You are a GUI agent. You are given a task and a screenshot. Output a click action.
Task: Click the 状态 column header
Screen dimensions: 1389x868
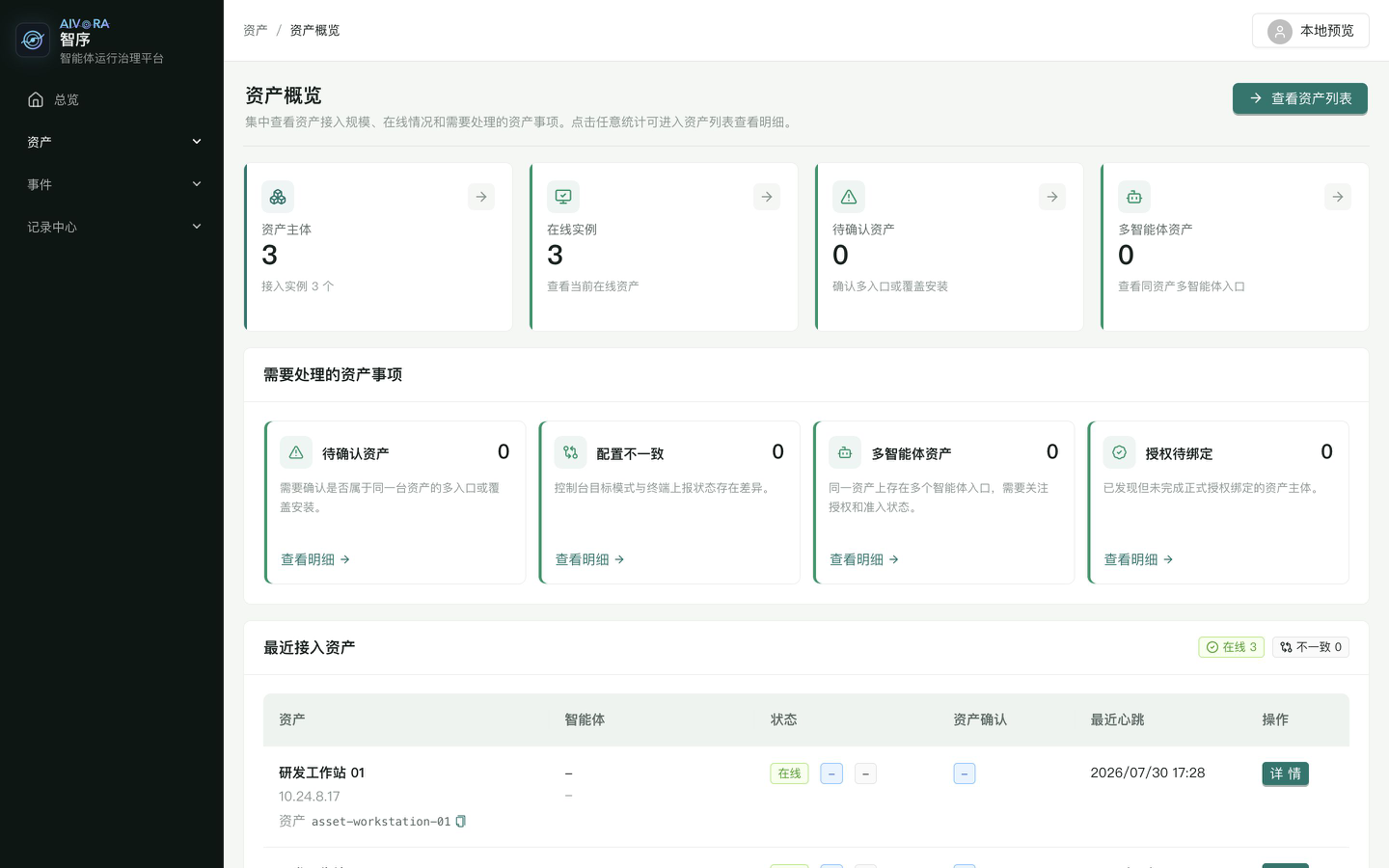click(x=783, y=719)
